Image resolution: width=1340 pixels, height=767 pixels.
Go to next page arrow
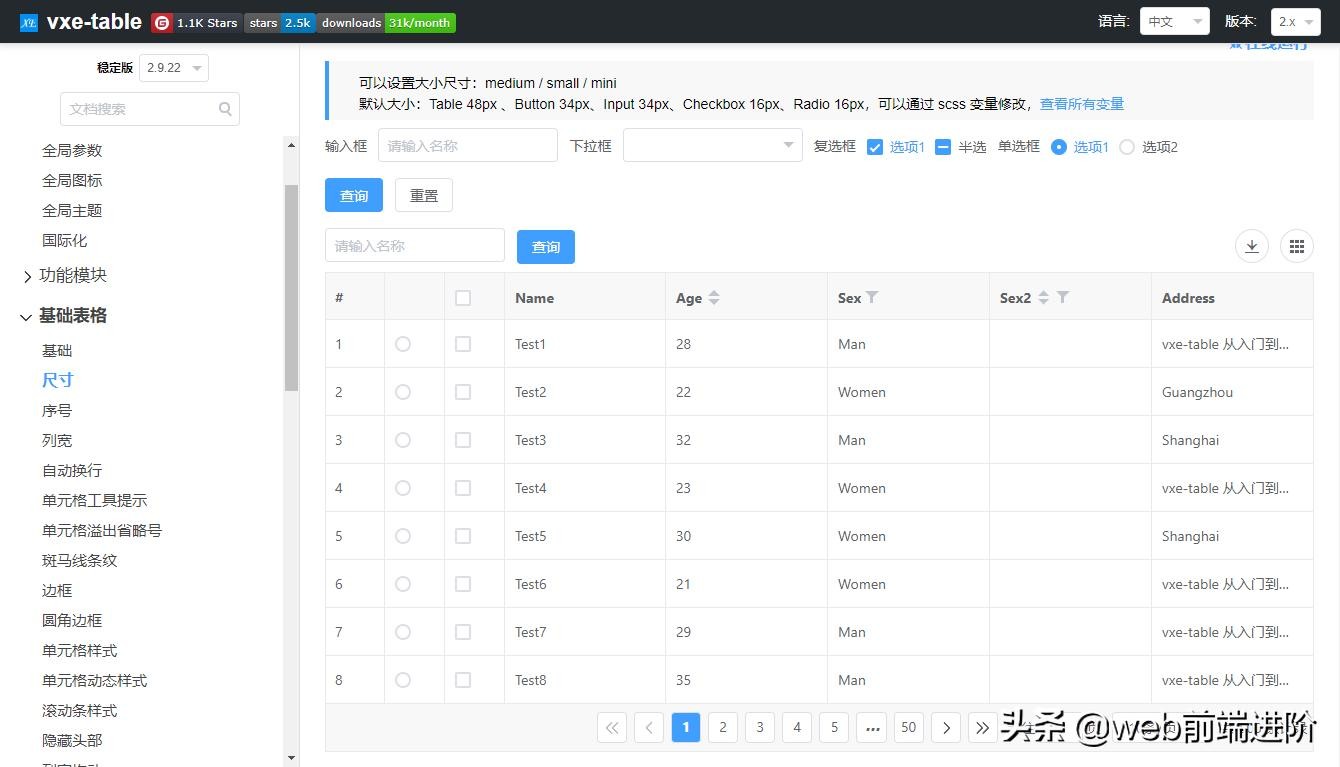point(946,727)
